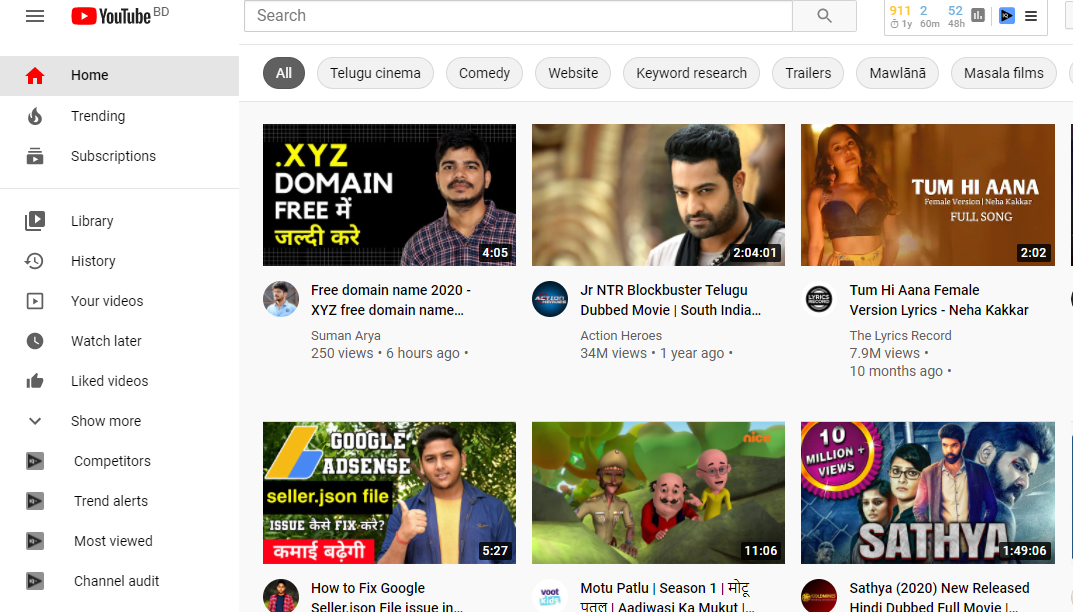Viewport: 1073px width, 612px height.
Task: Open Subscriptions in sidebar
Action: 119,156
